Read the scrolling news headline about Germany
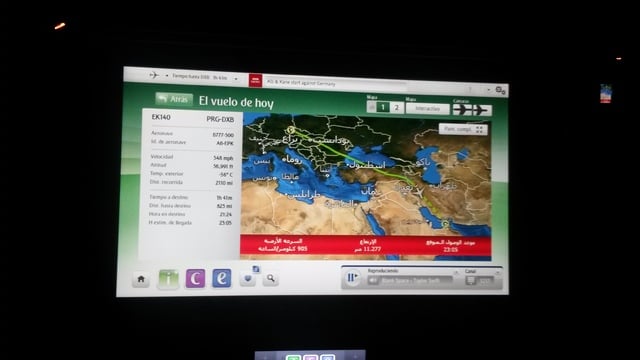The image size is (640, 360). (x=301, y=83)
